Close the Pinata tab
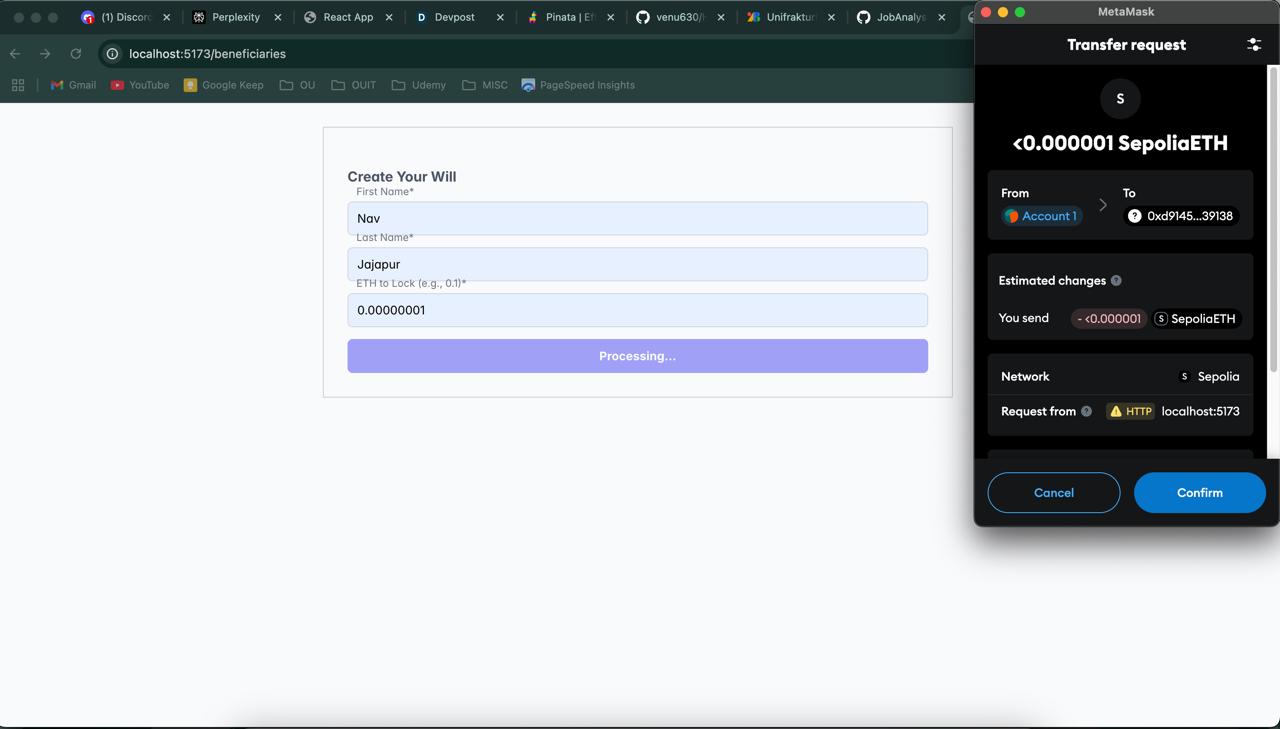This screenshot has height=729, width=1280. pos(610,17)
